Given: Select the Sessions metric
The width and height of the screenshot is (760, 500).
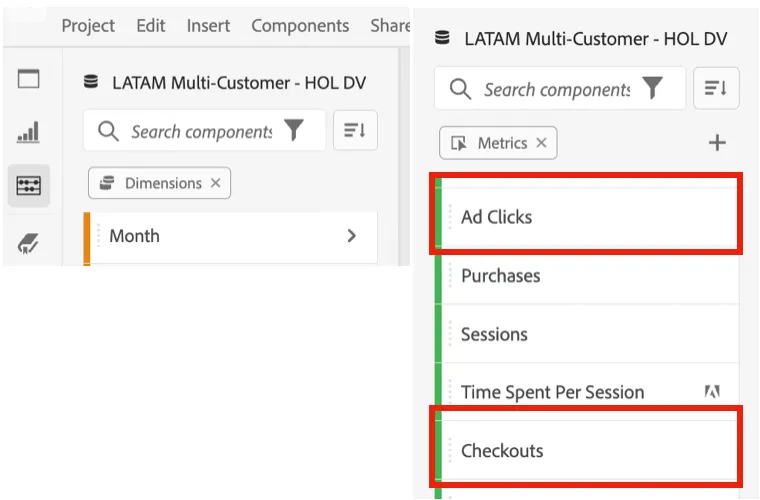Looking at the screenshot, I should click(587, 334).
